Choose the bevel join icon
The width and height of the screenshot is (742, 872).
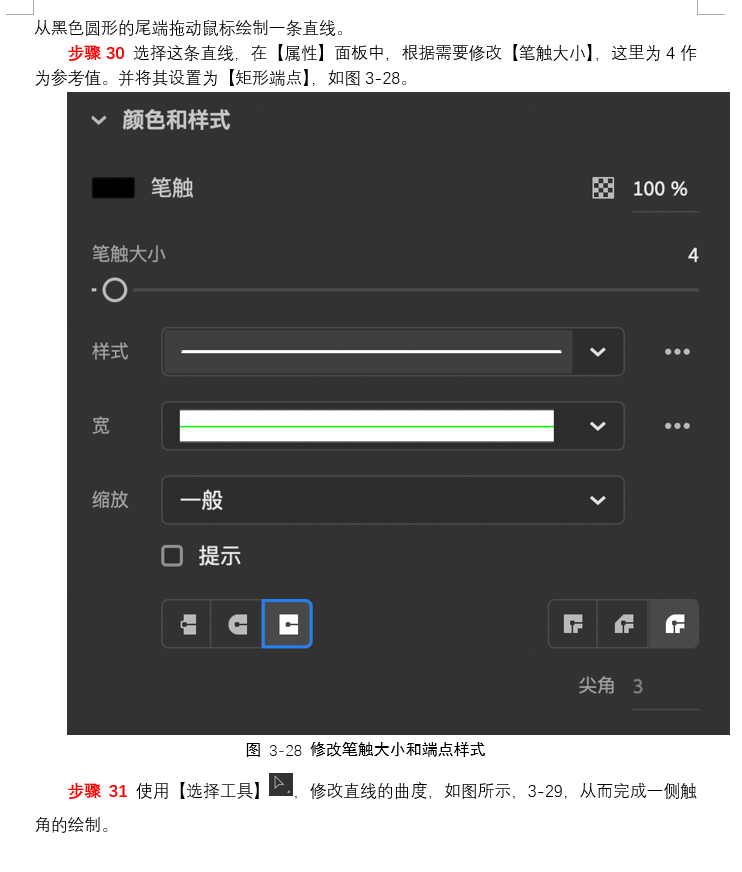tap(623, 624)
